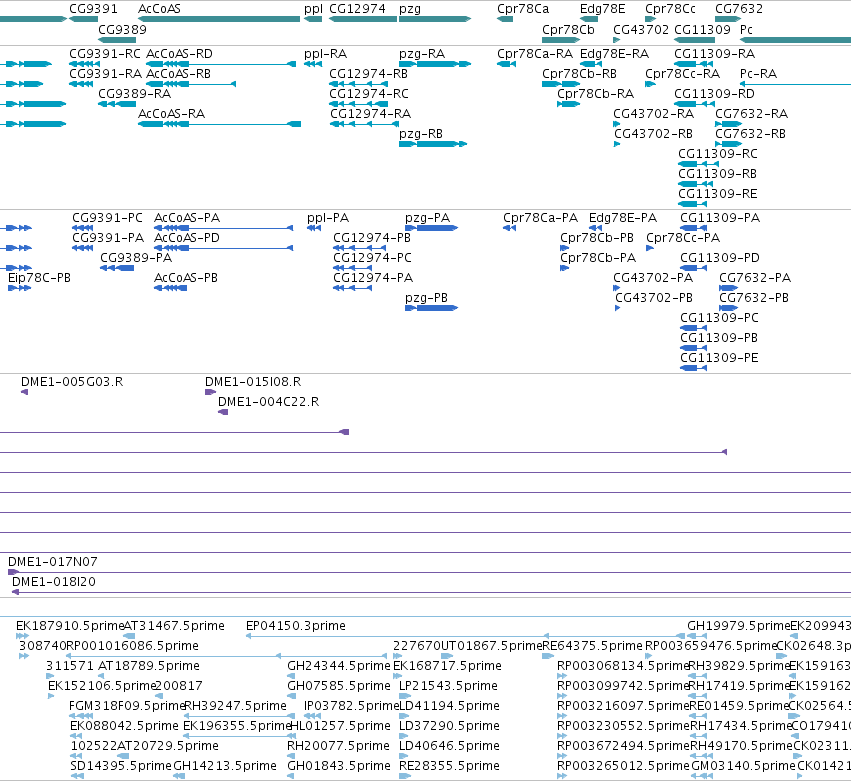Click the pzg-PA protein label

coord(428,218)
